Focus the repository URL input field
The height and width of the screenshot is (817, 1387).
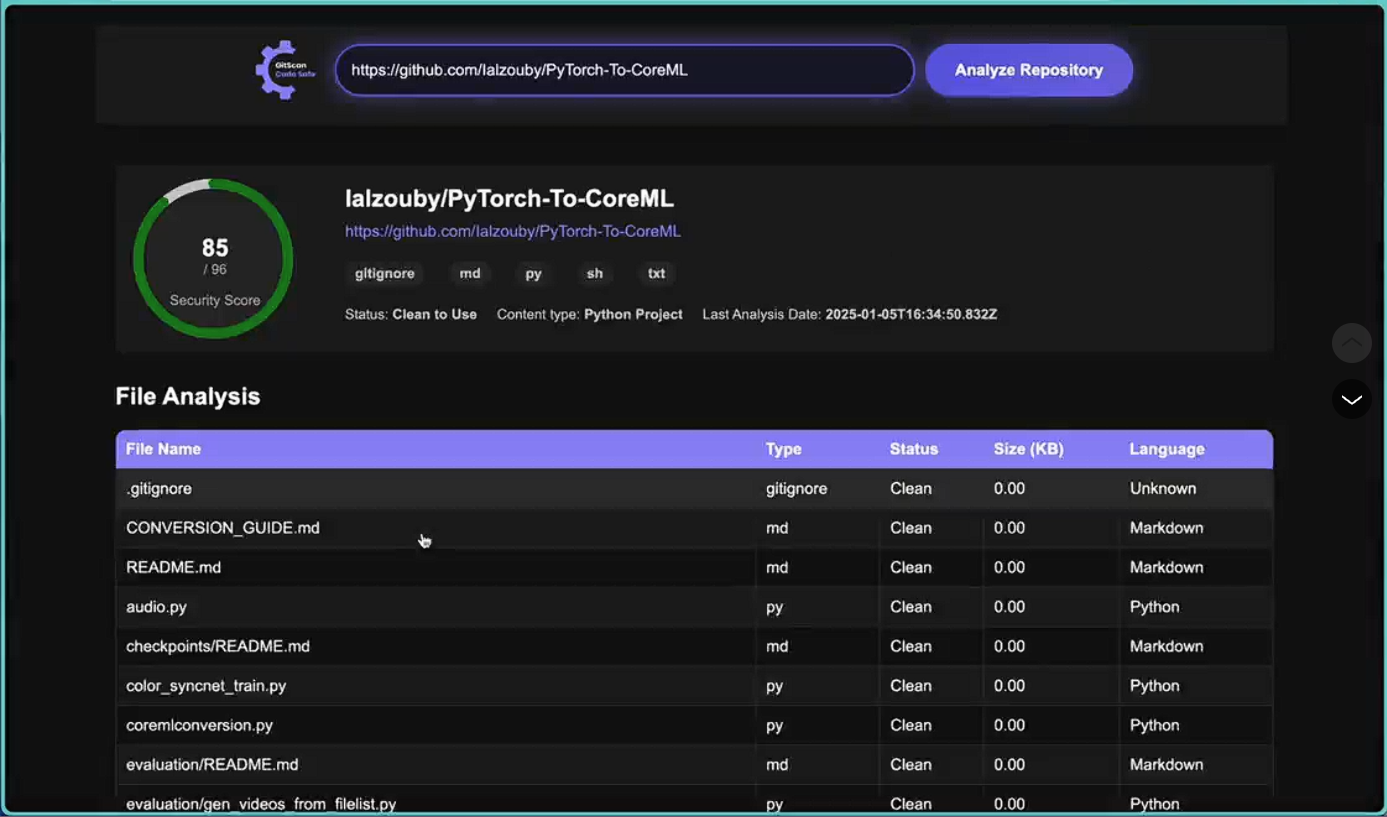pos(624,70)
